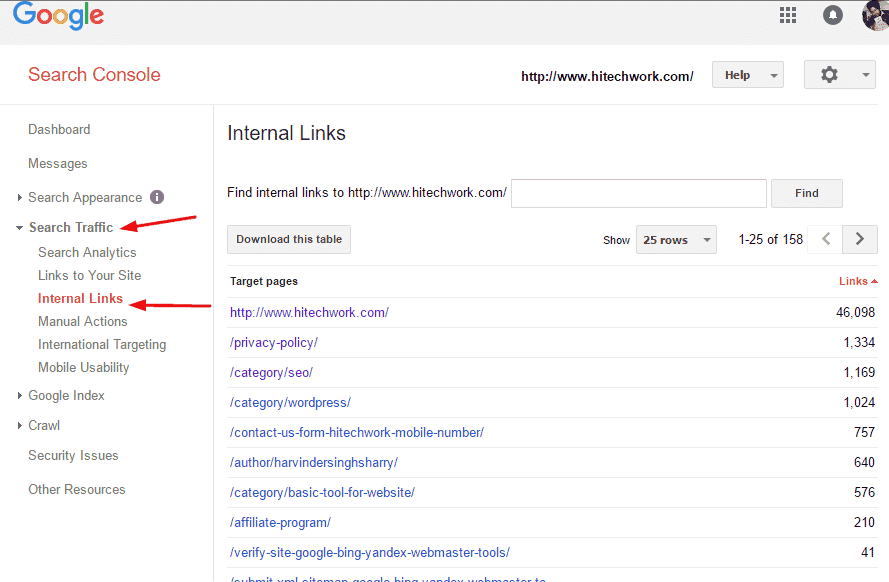Click the Search Console title link
This screenshot has height=582, width=889.
(94, 74)
